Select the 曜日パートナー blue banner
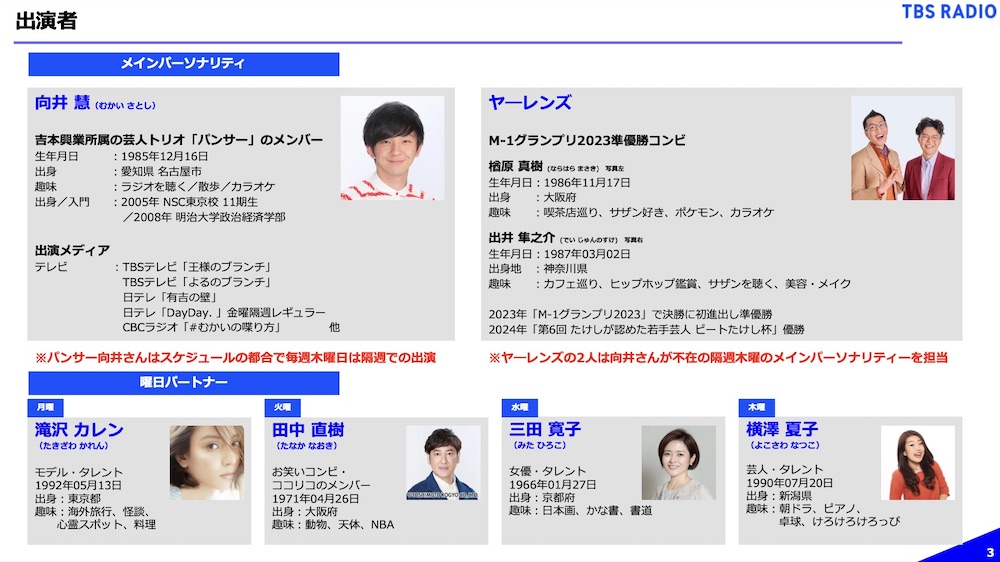 click(x=183, y=383)
